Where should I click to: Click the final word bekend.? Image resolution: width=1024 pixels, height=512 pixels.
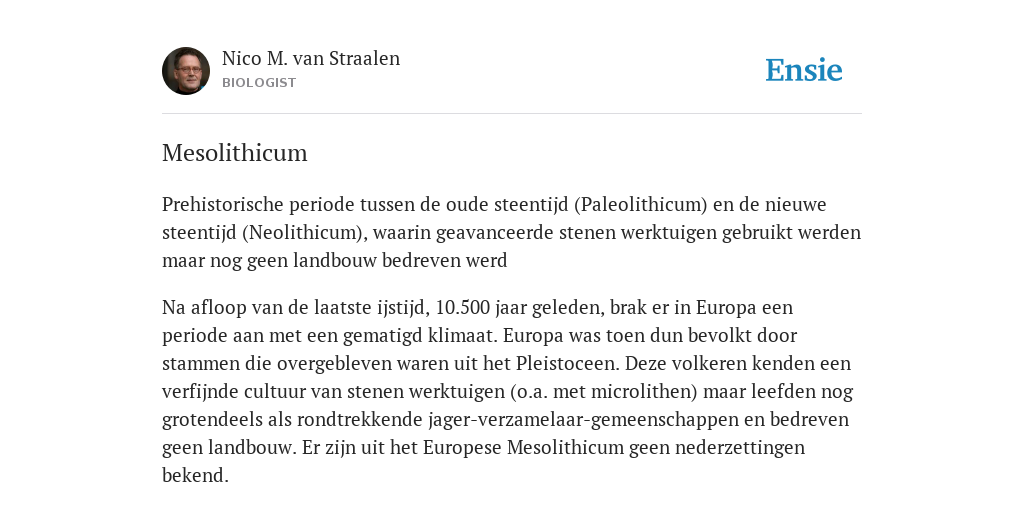click(195, 475)
